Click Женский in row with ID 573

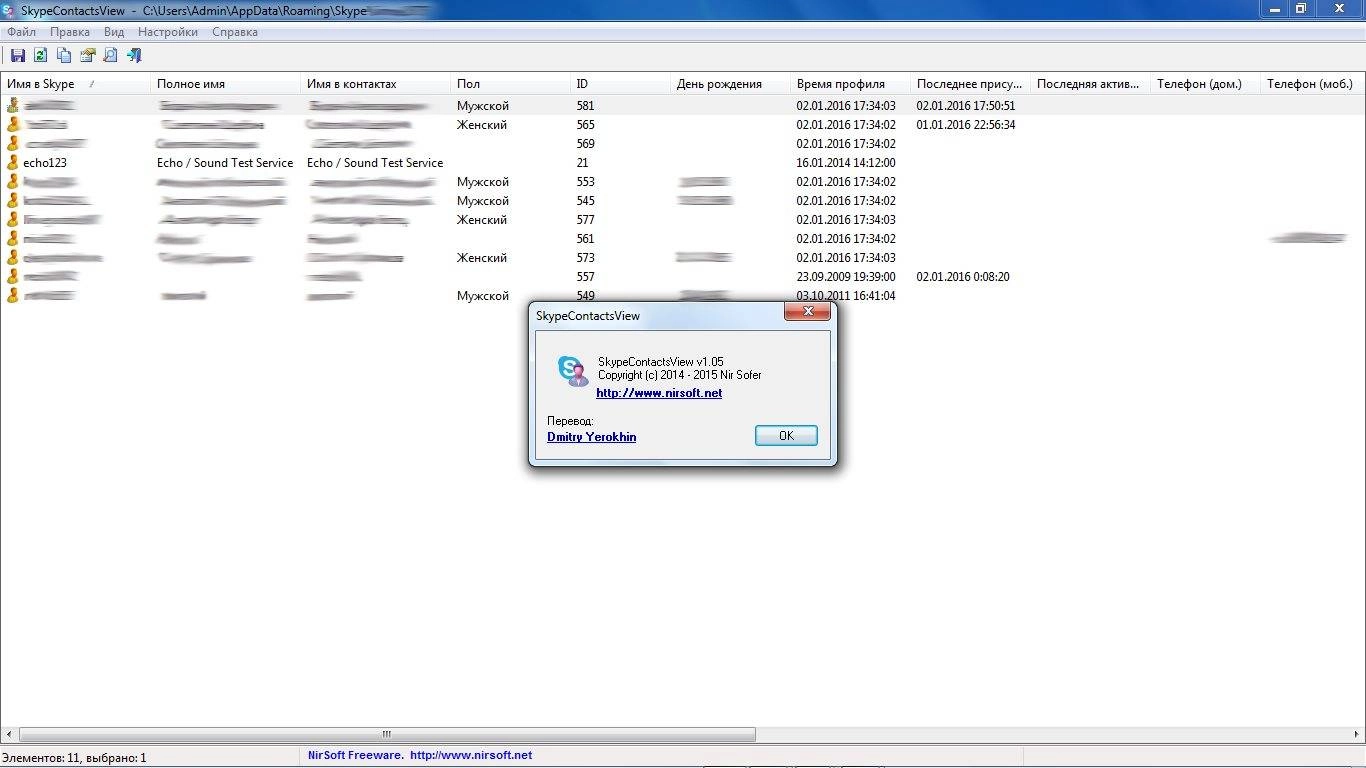click(x=482, y=257)
